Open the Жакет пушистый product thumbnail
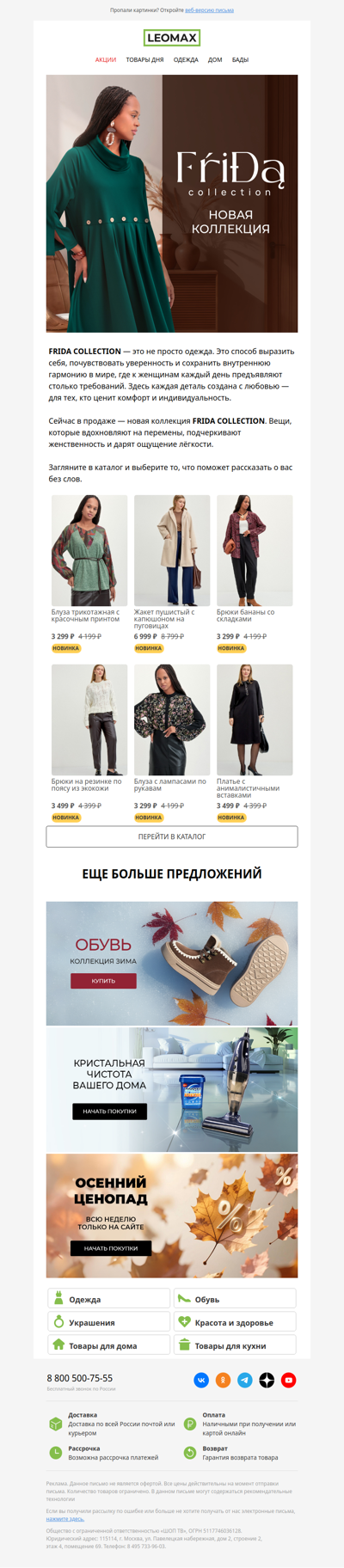Image resolution: width=344 pixels, height=1568 pixels. click(172, 550)
